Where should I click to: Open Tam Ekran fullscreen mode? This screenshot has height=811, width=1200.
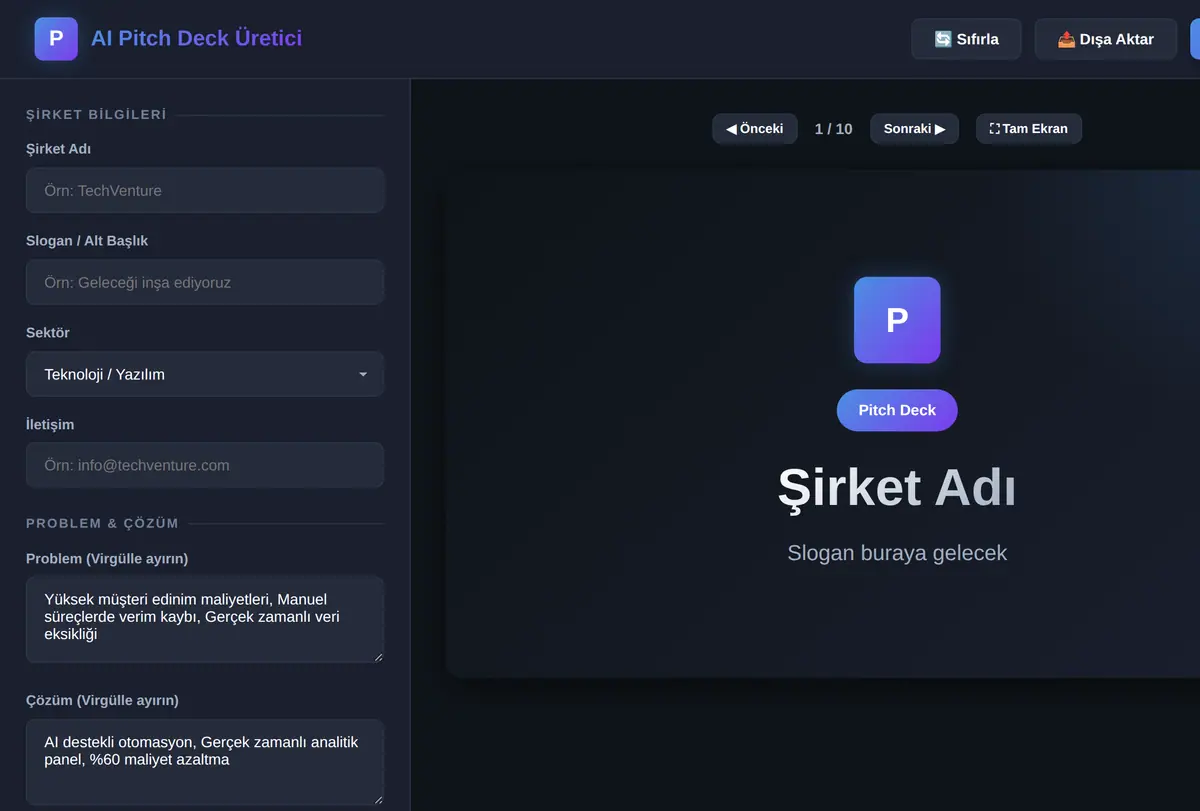(x=1028, y=129)
